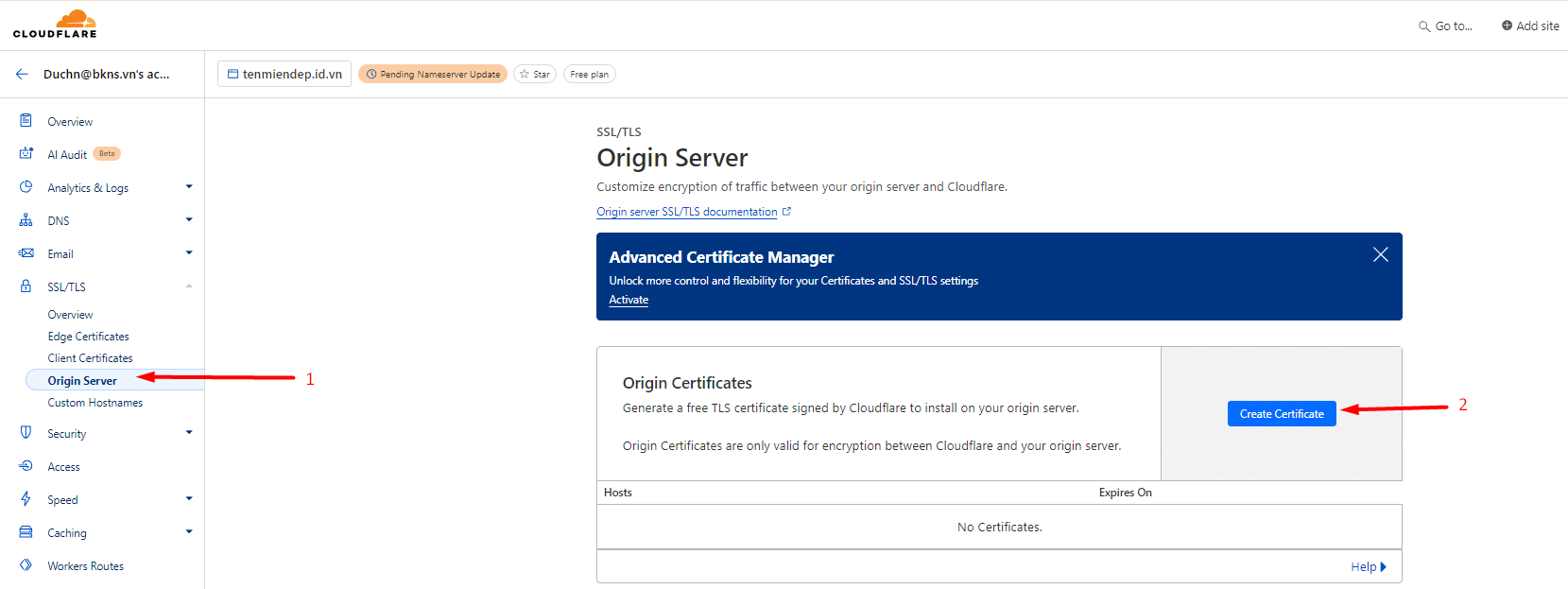Click the Analytics & Logs clock icon
The width and height of the screenshot is (1568, 589).
tap(26, 187)
